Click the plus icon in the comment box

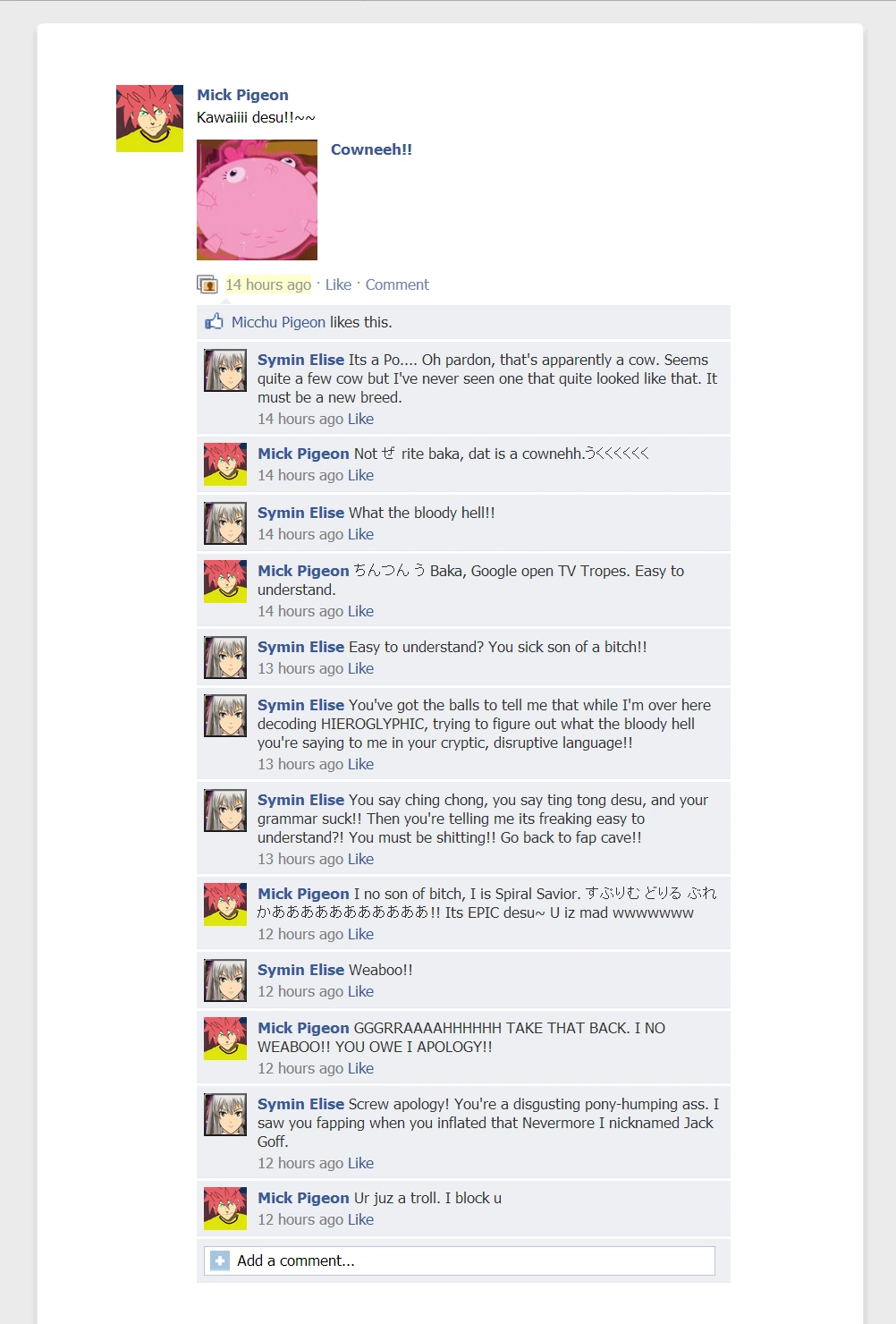click(220, 1260)
